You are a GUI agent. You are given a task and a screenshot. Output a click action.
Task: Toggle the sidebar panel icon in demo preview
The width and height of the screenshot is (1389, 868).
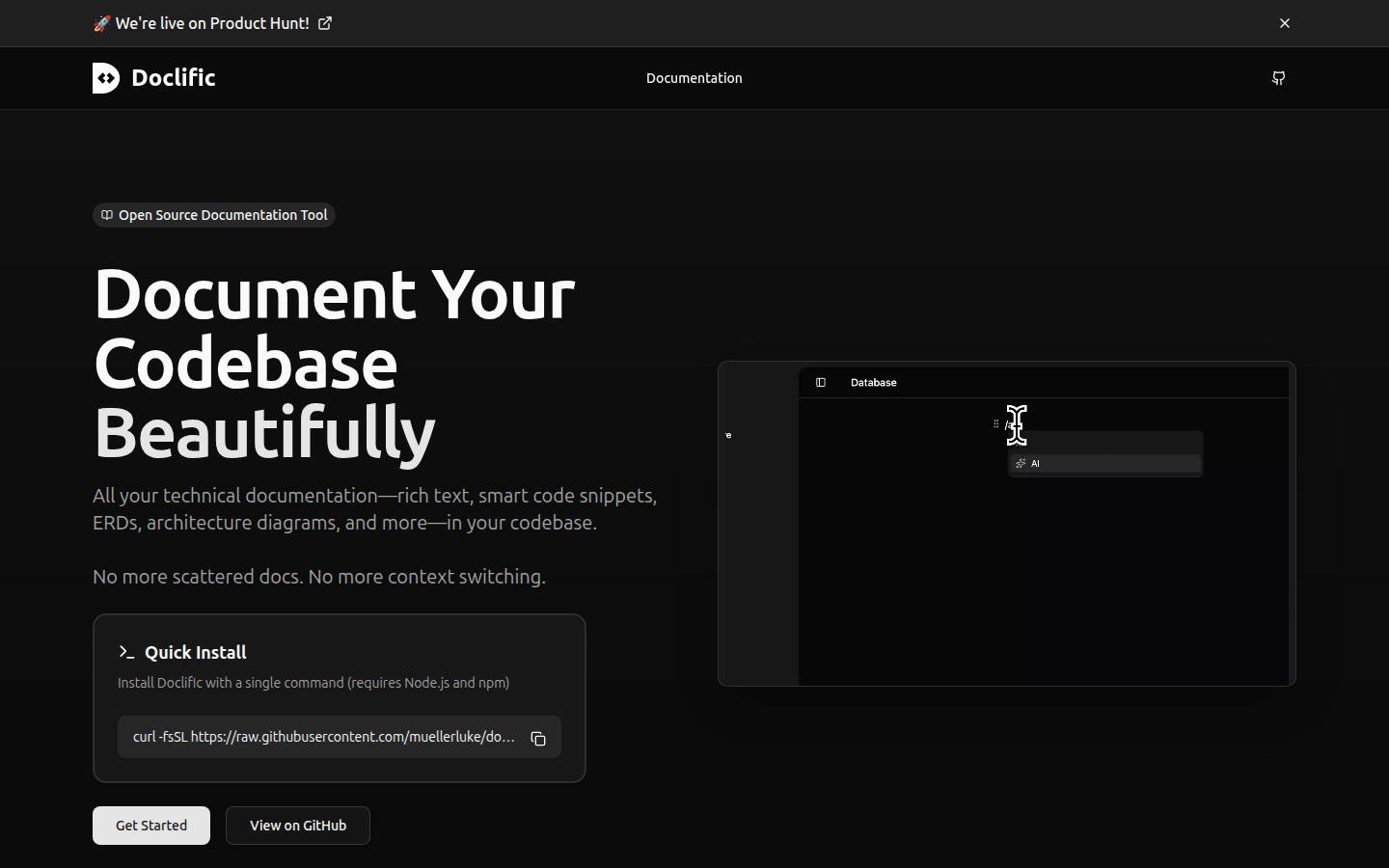point(821,383)
